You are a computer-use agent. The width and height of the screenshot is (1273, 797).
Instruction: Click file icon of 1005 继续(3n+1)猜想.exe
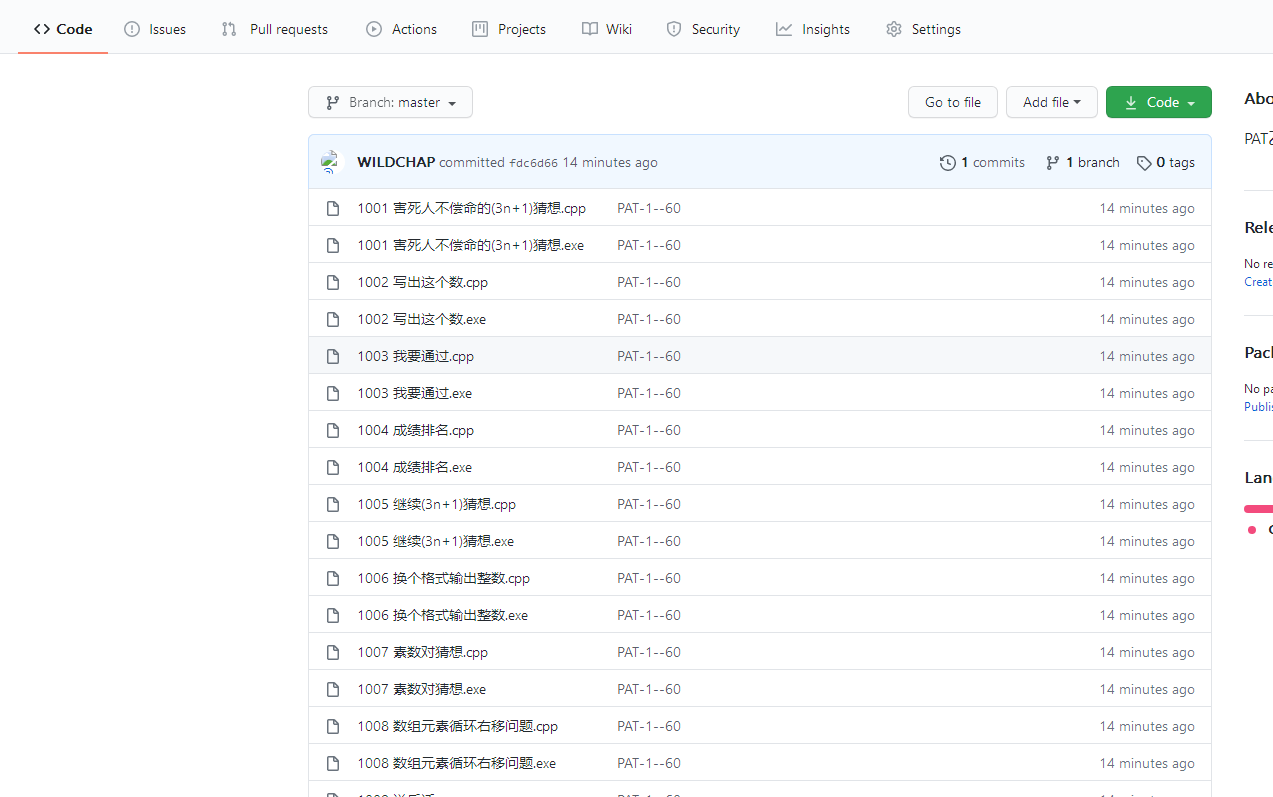pos(333,541)
